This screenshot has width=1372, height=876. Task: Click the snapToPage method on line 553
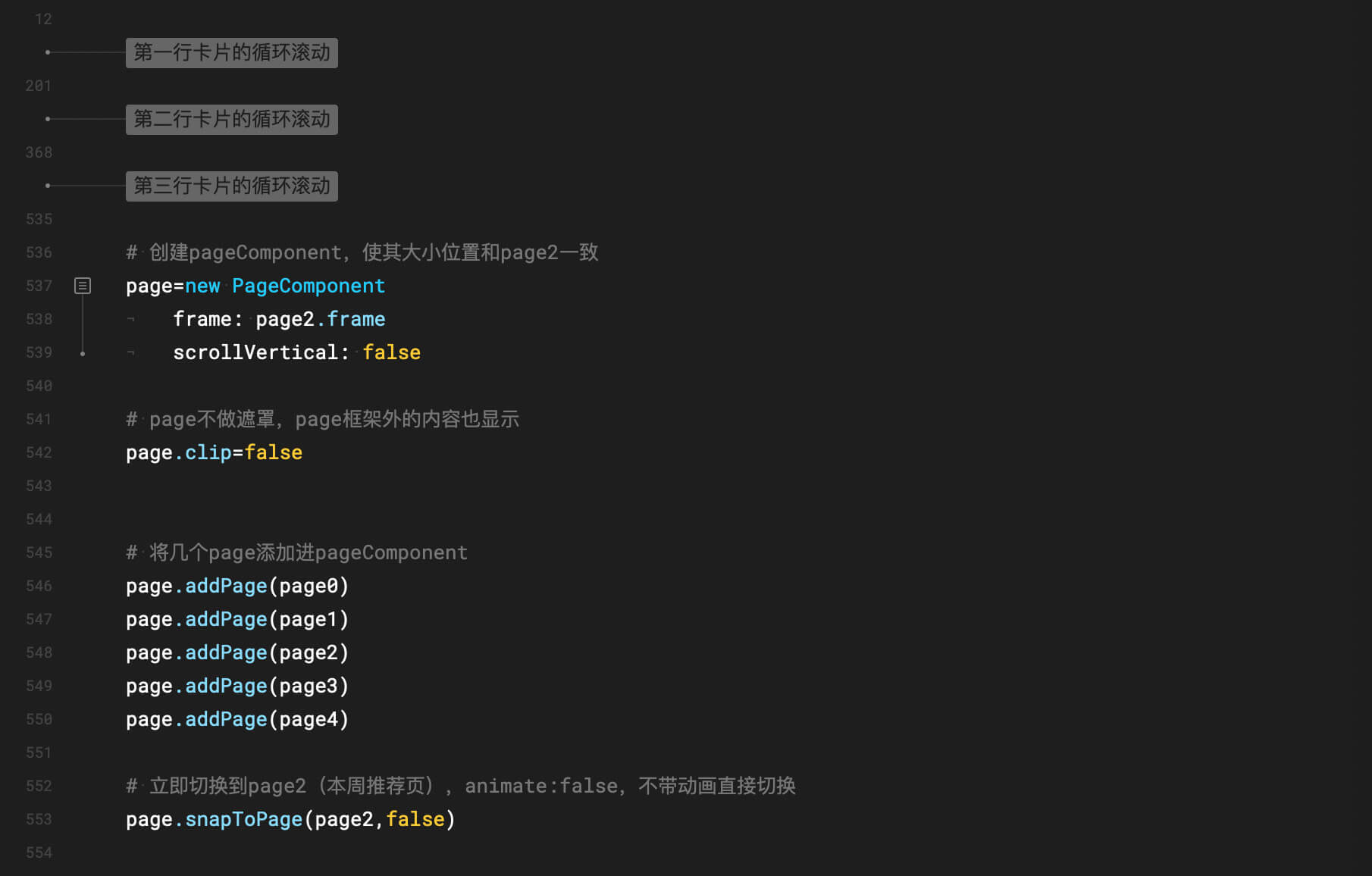(x=244, y=819)
